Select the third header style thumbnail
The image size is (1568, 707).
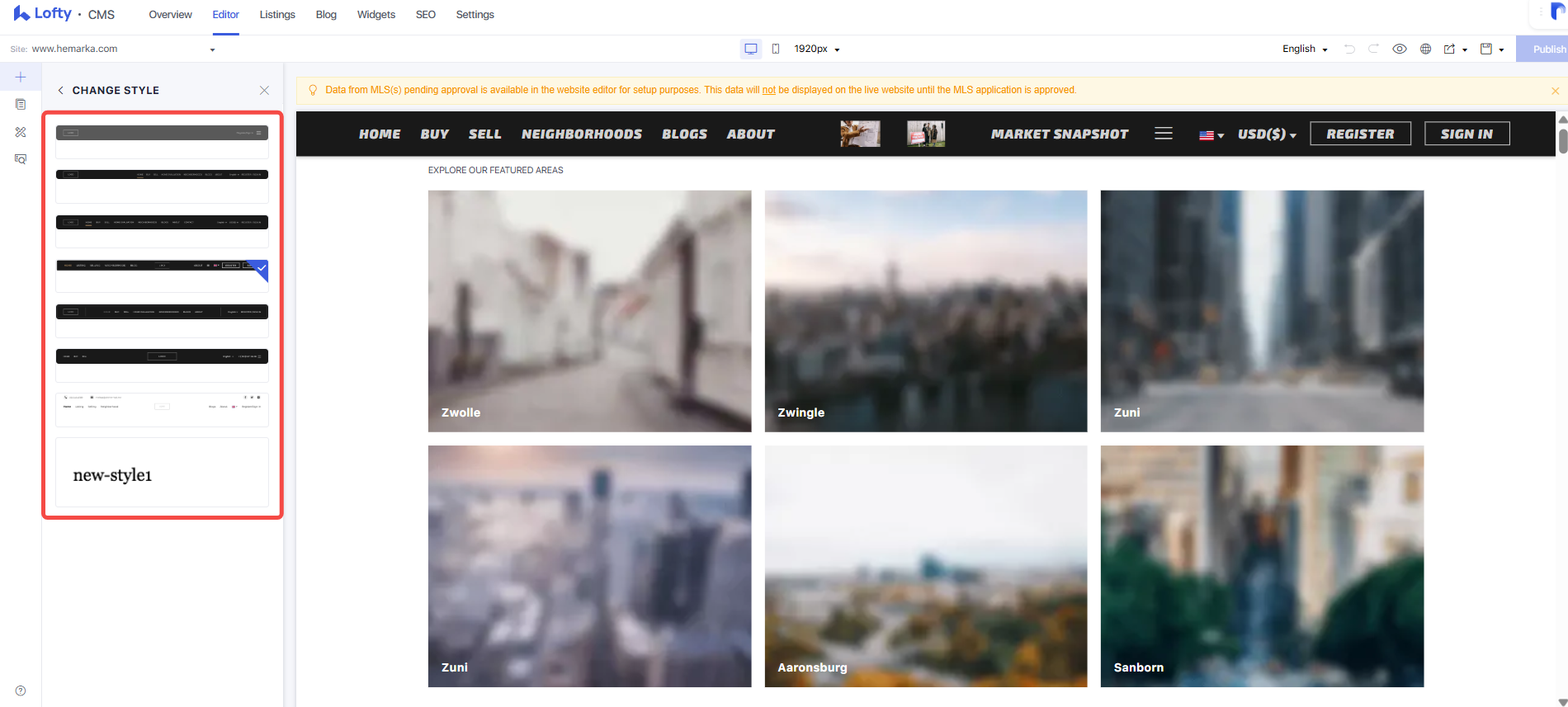click(x=162, y=231)
